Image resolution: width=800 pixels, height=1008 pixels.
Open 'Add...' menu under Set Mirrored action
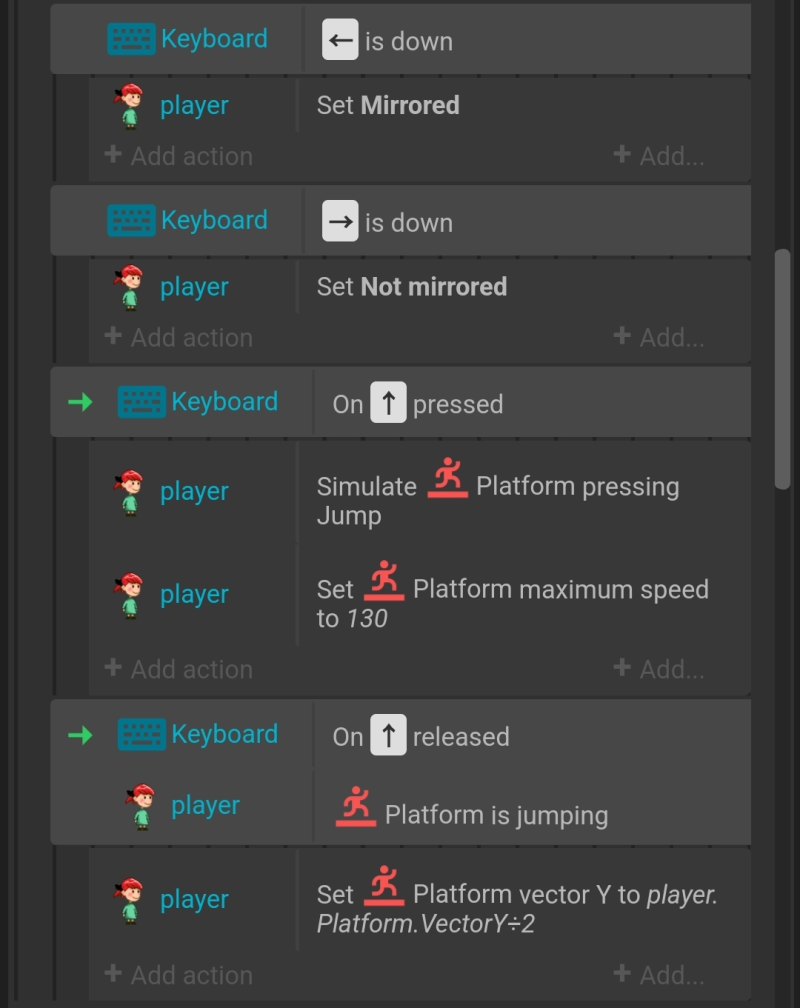659,155
